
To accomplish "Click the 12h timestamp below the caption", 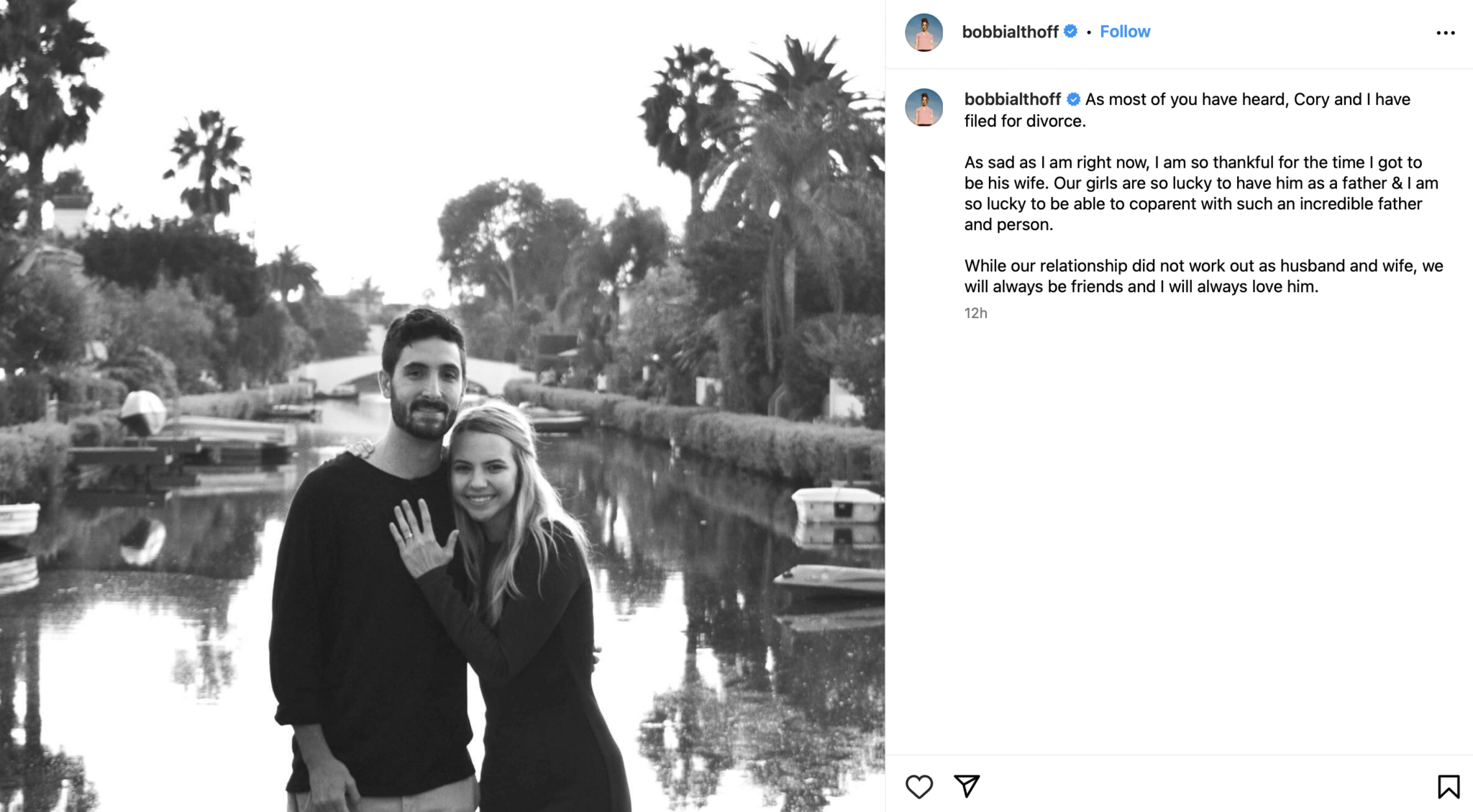I will (975, 313).
